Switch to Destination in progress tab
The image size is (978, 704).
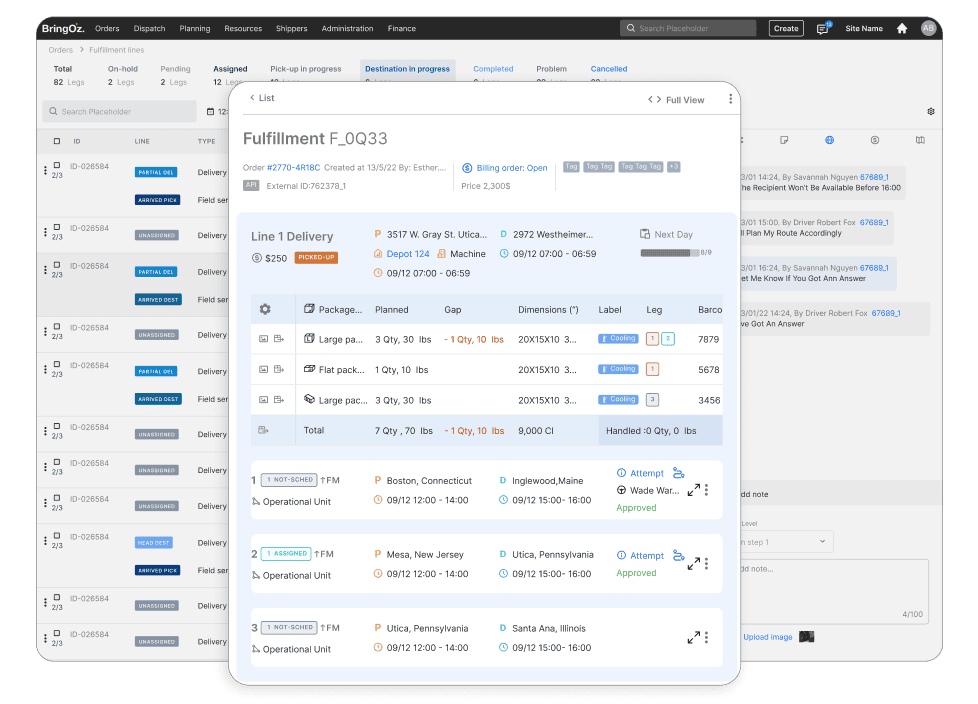pyautogui.click(x=407, y=69)
